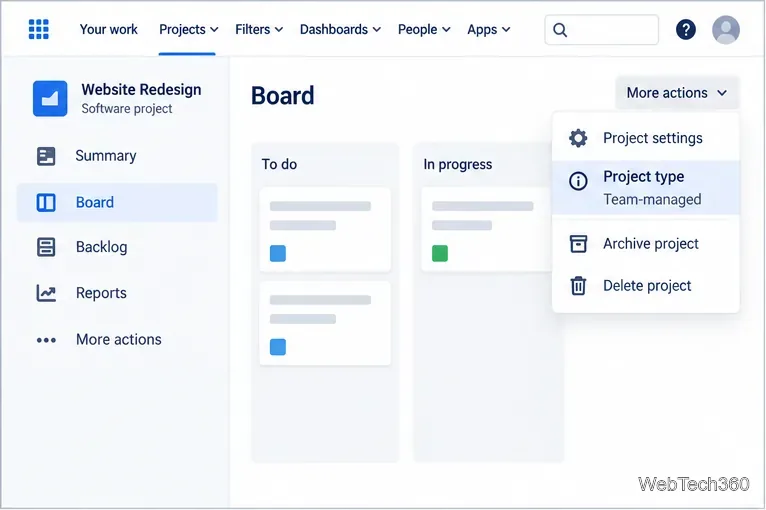Open the first To do card

click(x=325, y=230)
